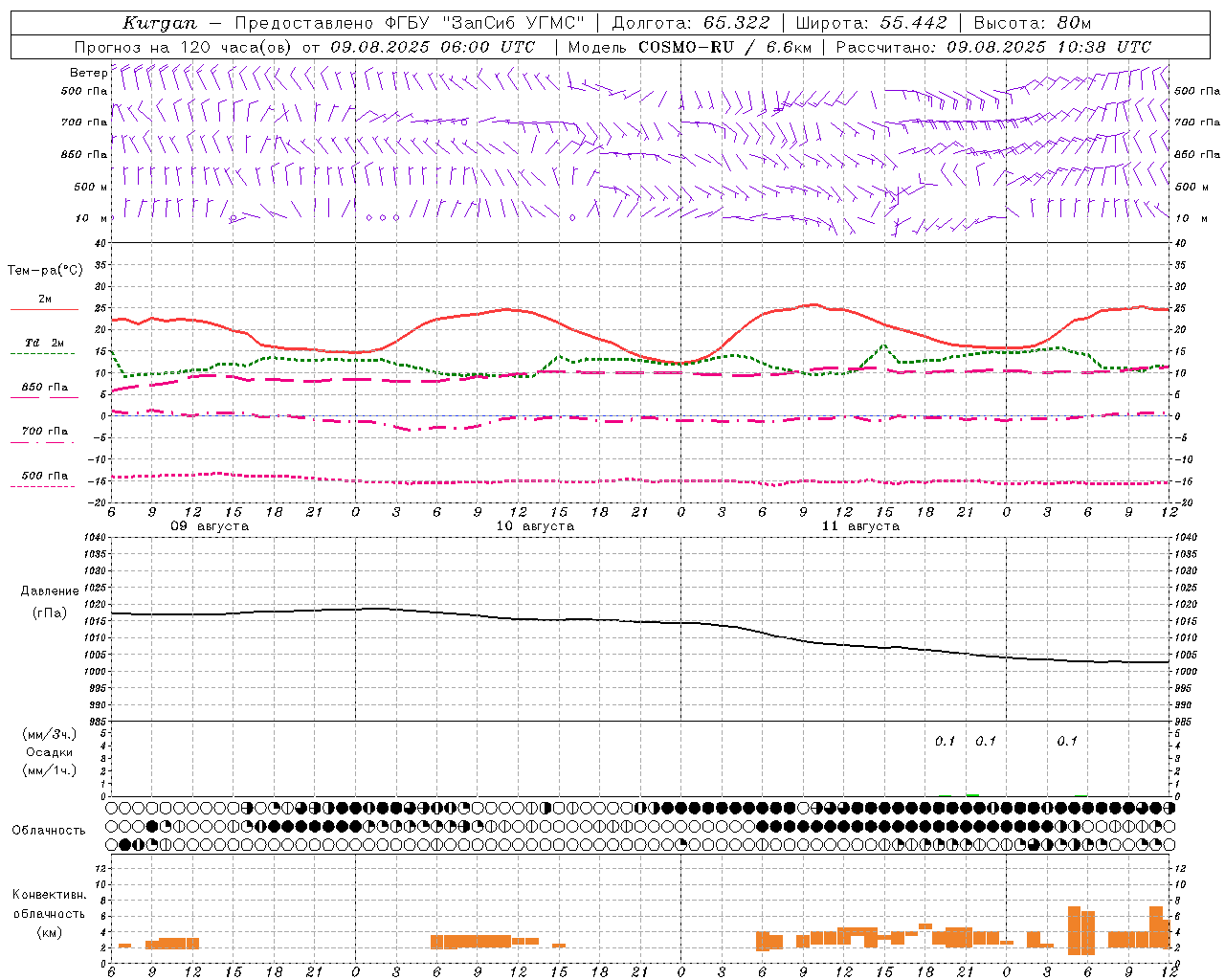The height and width of the screenshot is (980, 1225).
Task: Click the (гПа) unit under Давление
Action: pos(49,612)
